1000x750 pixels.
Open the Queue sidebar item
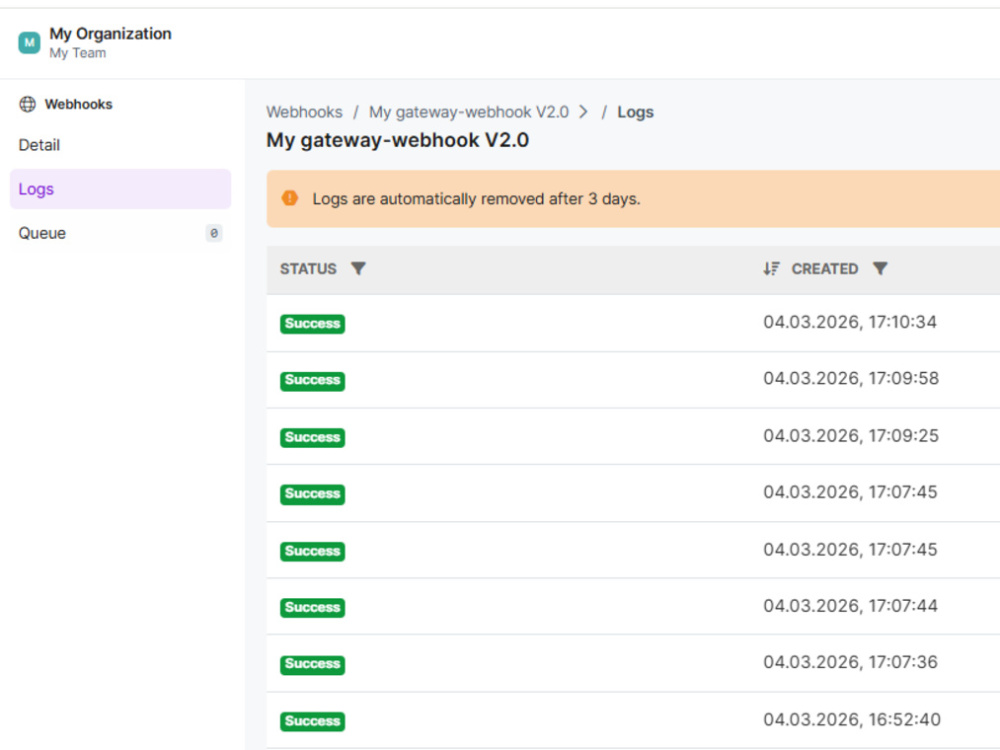click(x=121, y=233)
